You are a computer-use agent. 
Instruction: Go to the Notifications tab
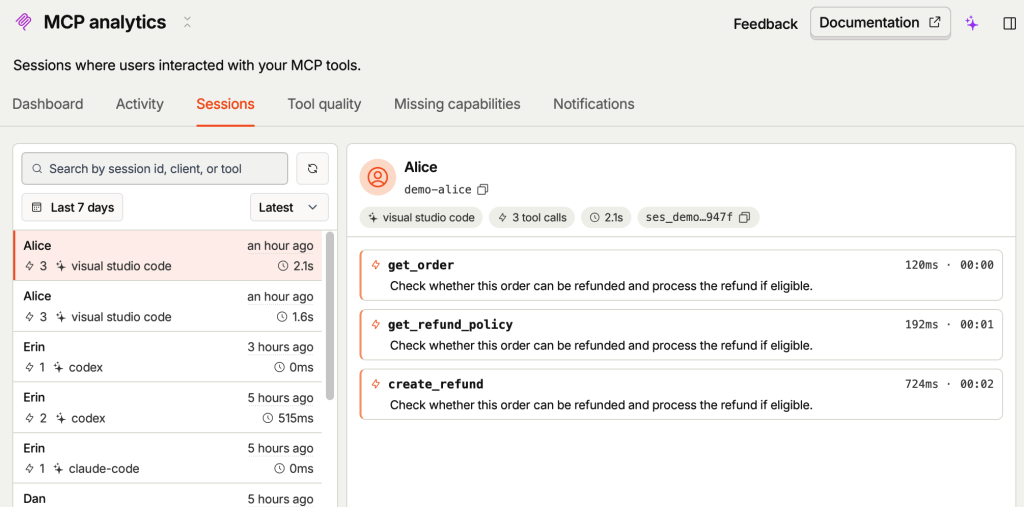(594, 104)
